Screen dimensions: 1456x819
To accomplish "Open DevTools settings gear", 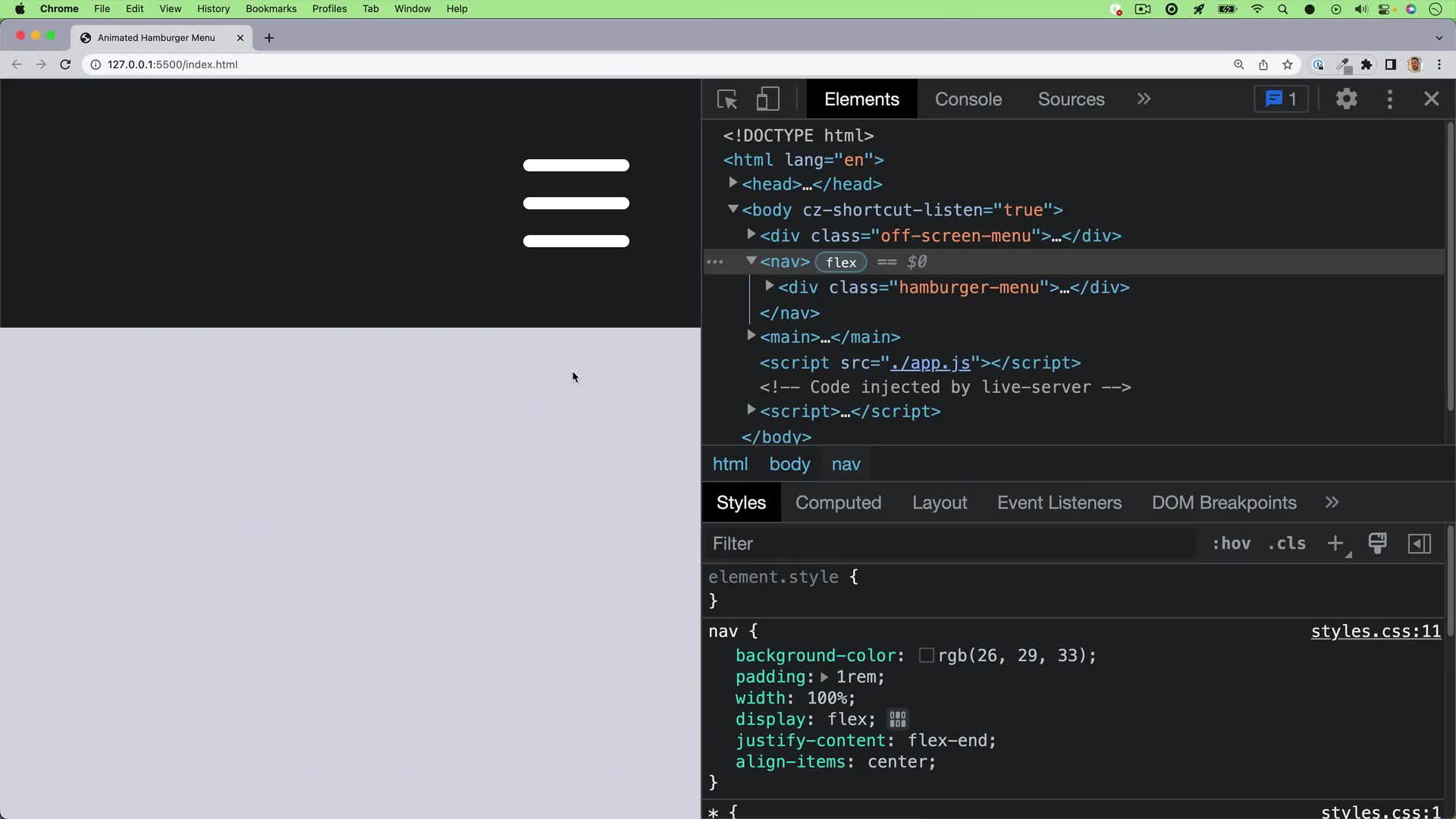I will click(1348, 99).
